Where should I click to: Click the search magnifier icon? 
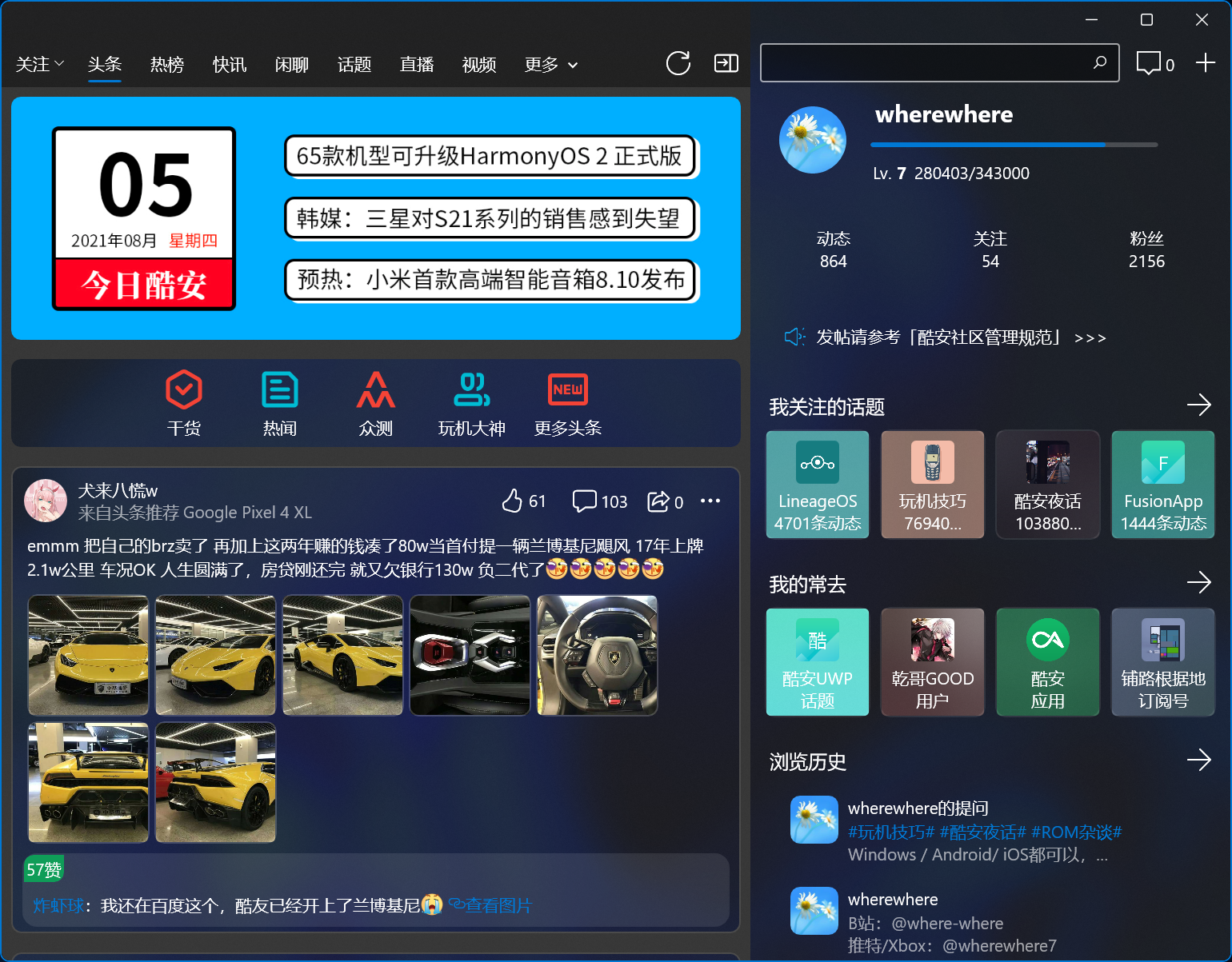point(1100,62)
